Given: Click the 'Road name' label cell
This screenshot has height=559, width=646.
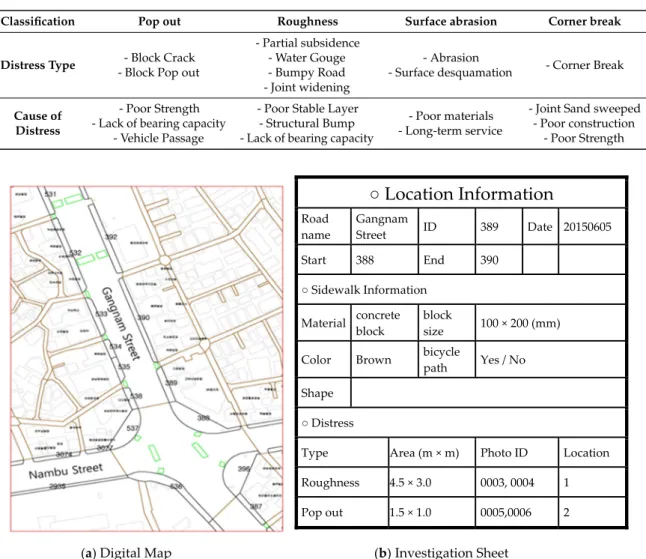Looking at the screenshot, I should pos(324,227).
